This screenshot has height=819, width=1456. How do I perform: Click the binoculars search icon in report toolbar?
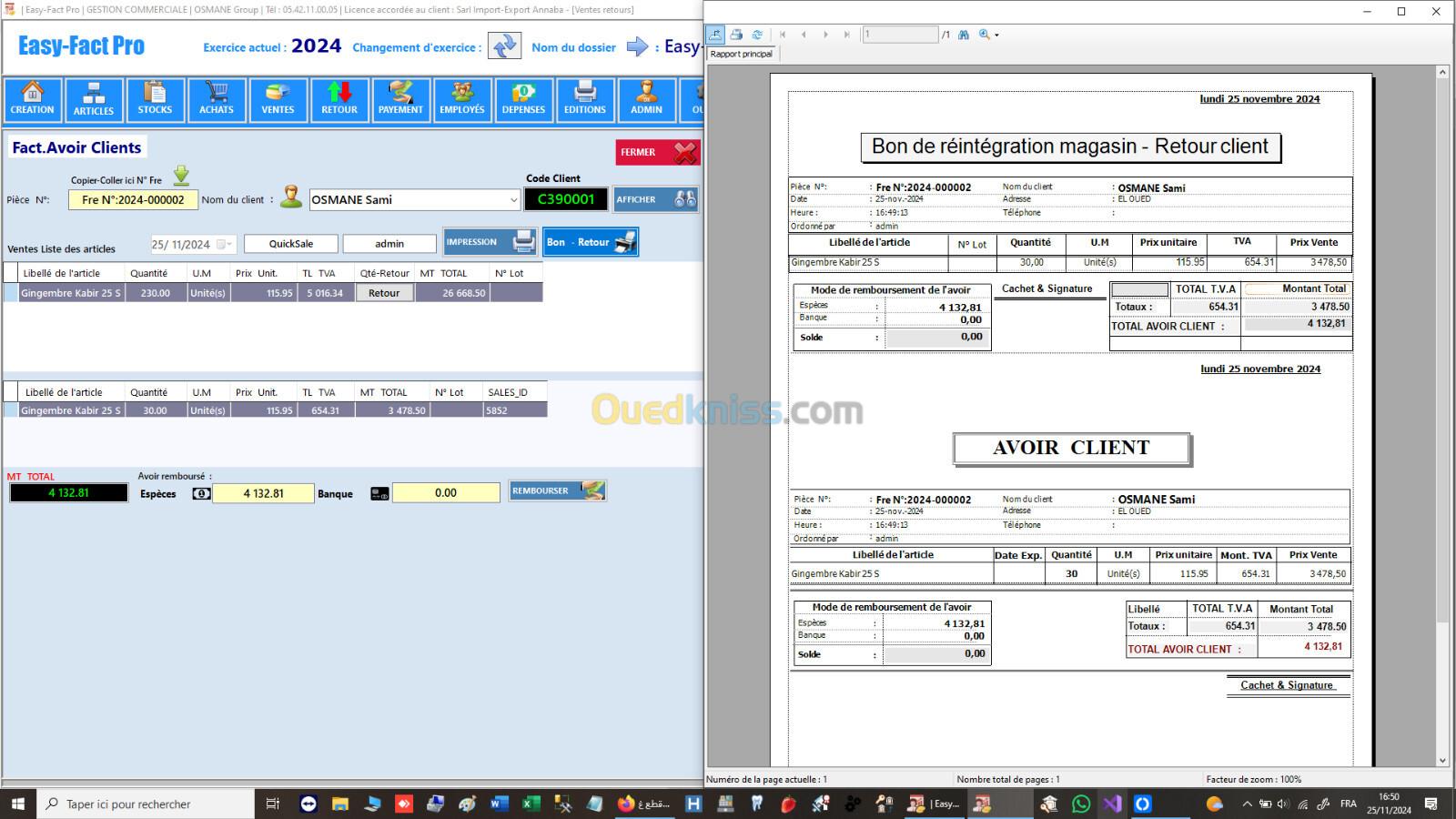(964, 35)
